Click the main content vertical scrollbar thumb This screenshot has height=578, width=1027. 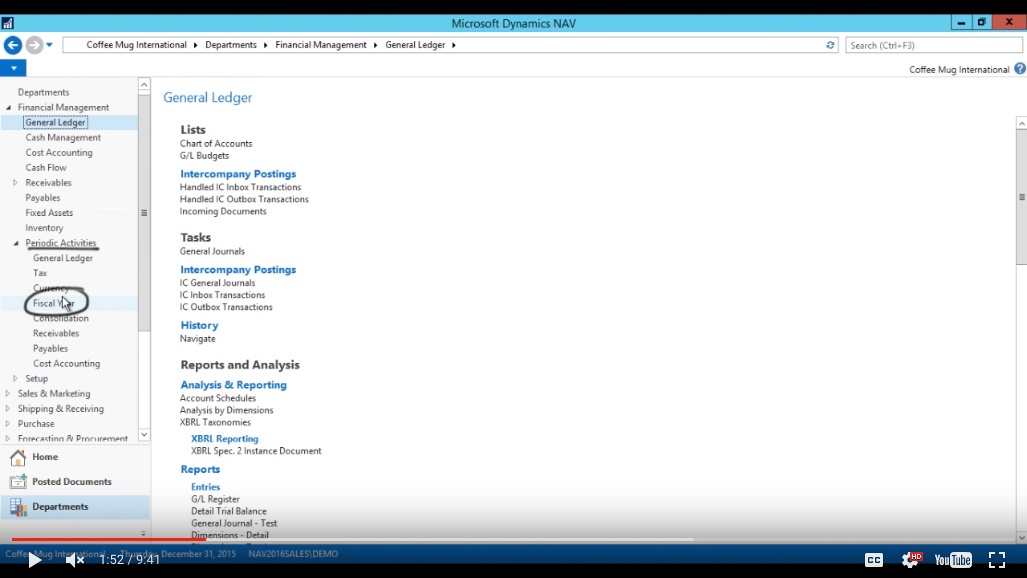[x=1021, y=197]
